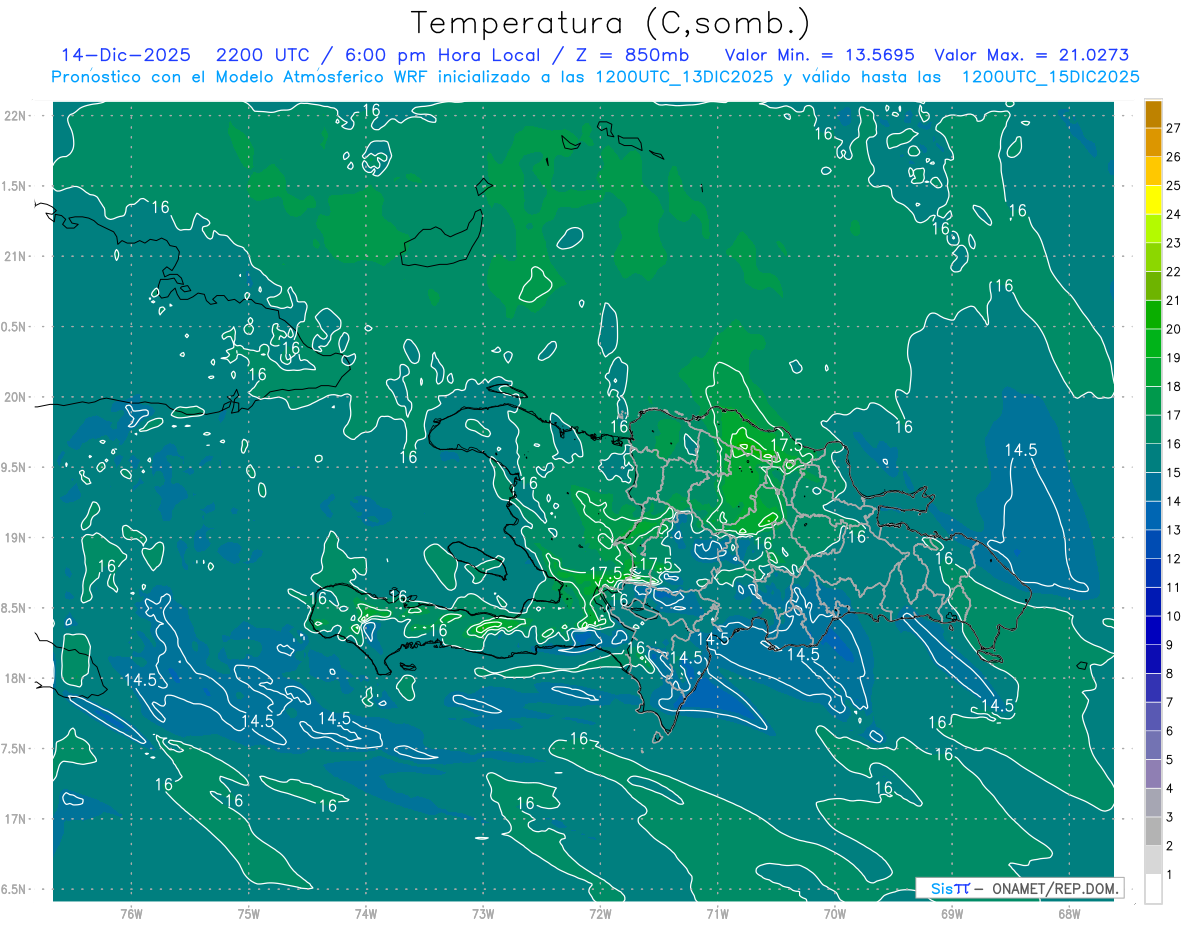Click the "68W" longitude axis label
The height and width of the screenshot is (927, 1200).
coord(1068,914)
